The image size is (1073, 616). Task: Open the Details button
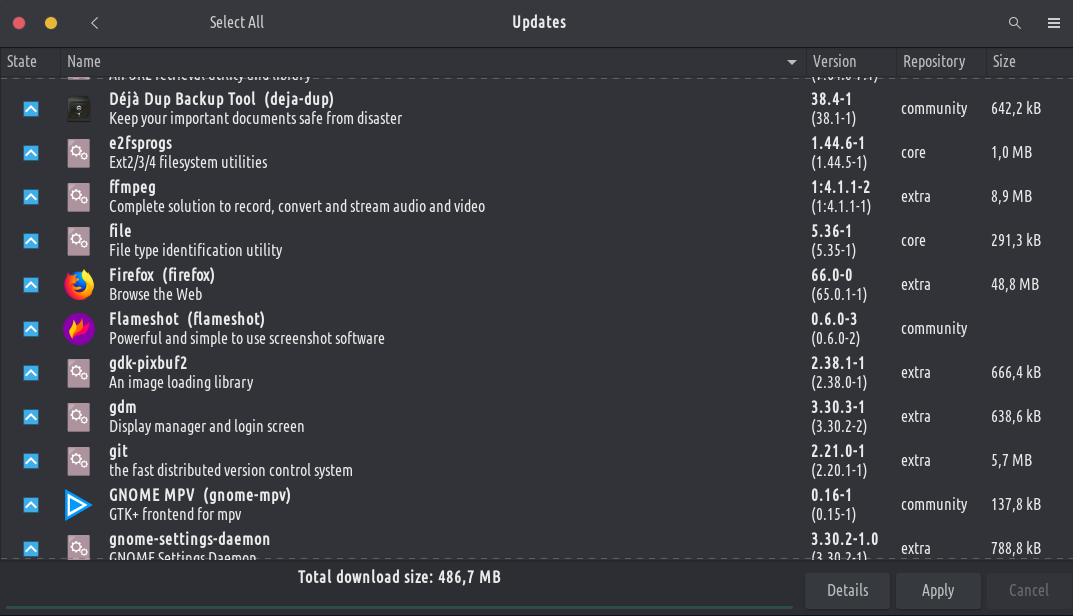coord(847,590)
